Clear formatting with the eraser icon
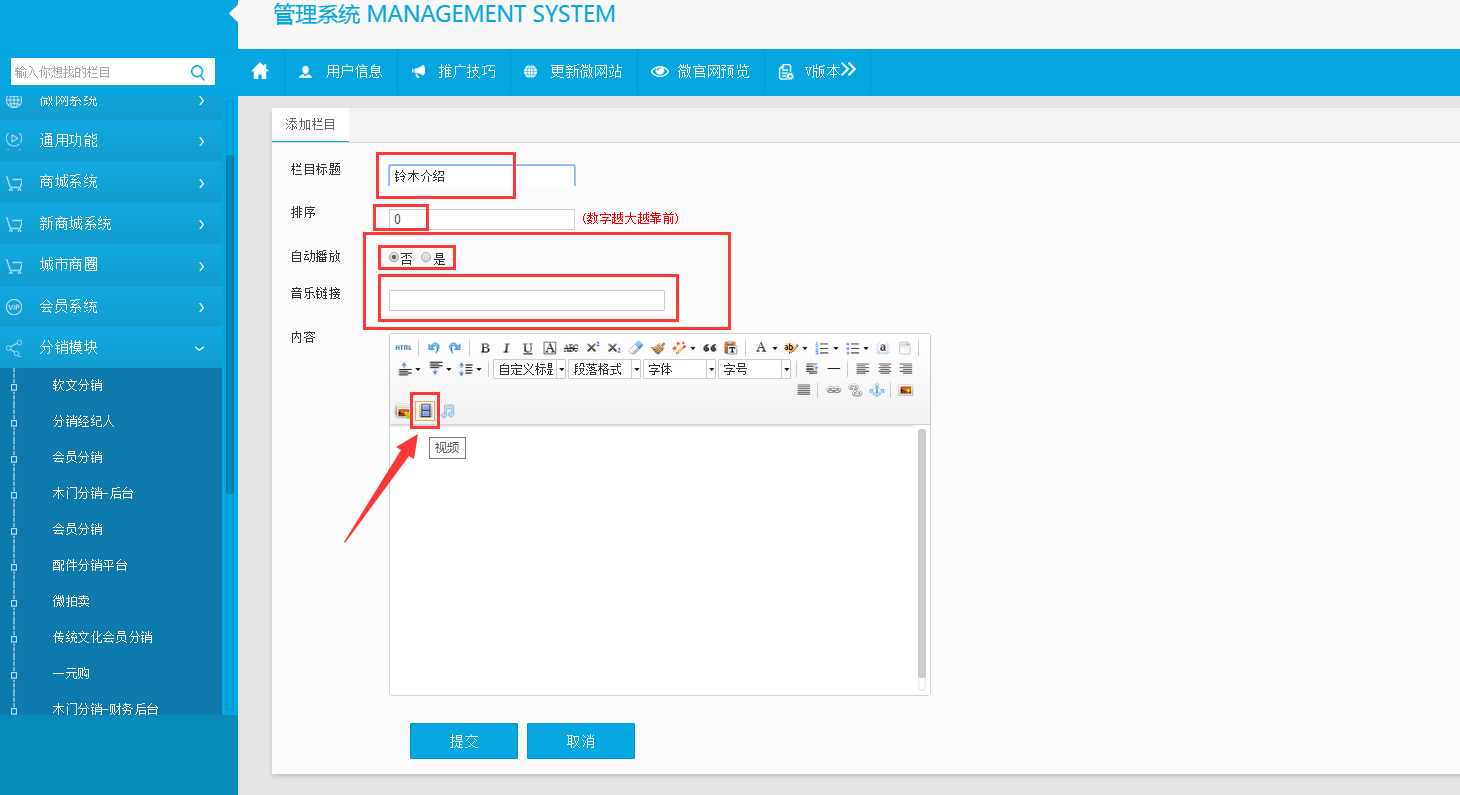 click(x=636, y=348)
